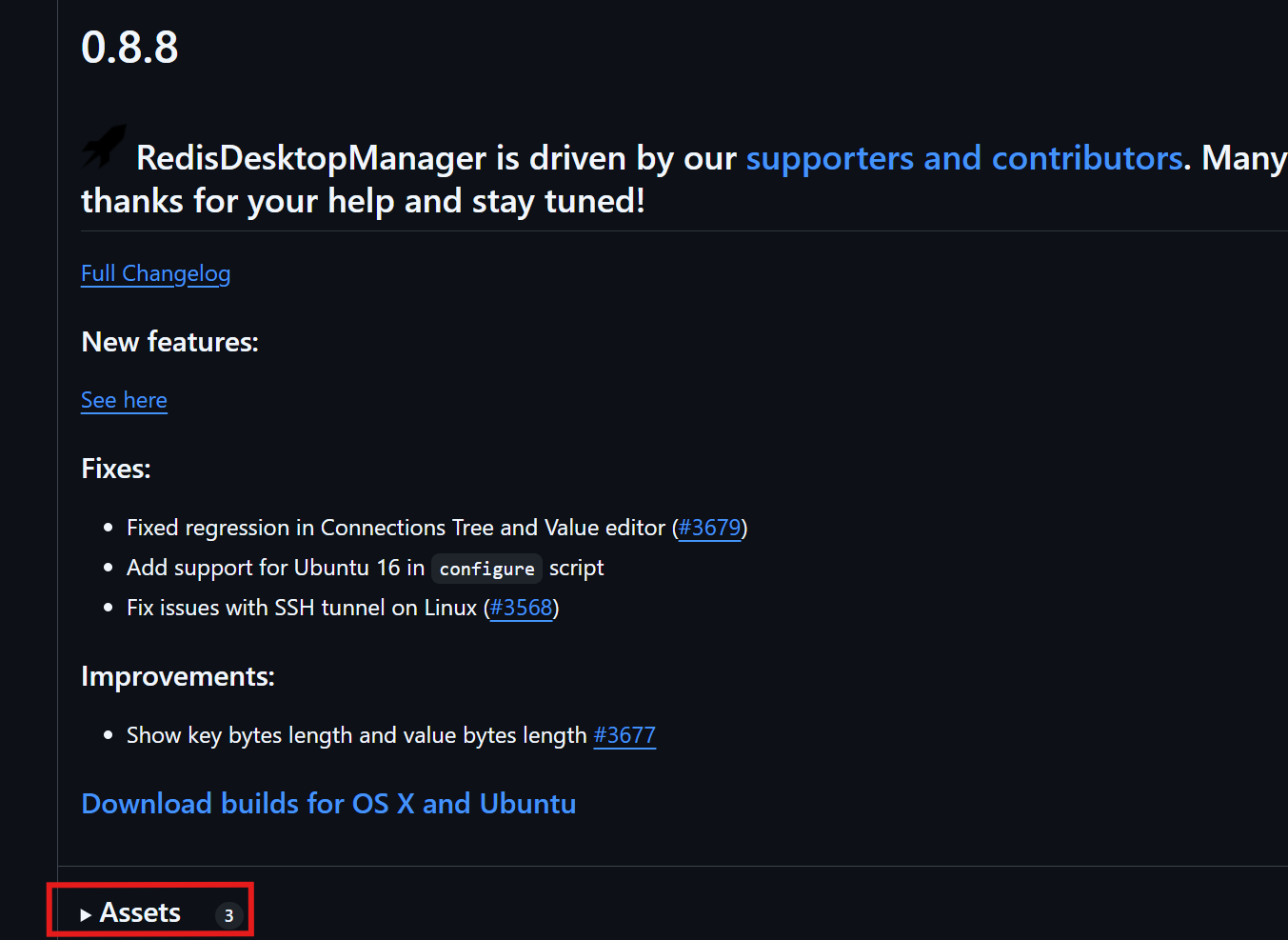This screenshot has height=940, width=1288.
Task: Click the Assets count badge showing 3
Action: pos(228,915)
